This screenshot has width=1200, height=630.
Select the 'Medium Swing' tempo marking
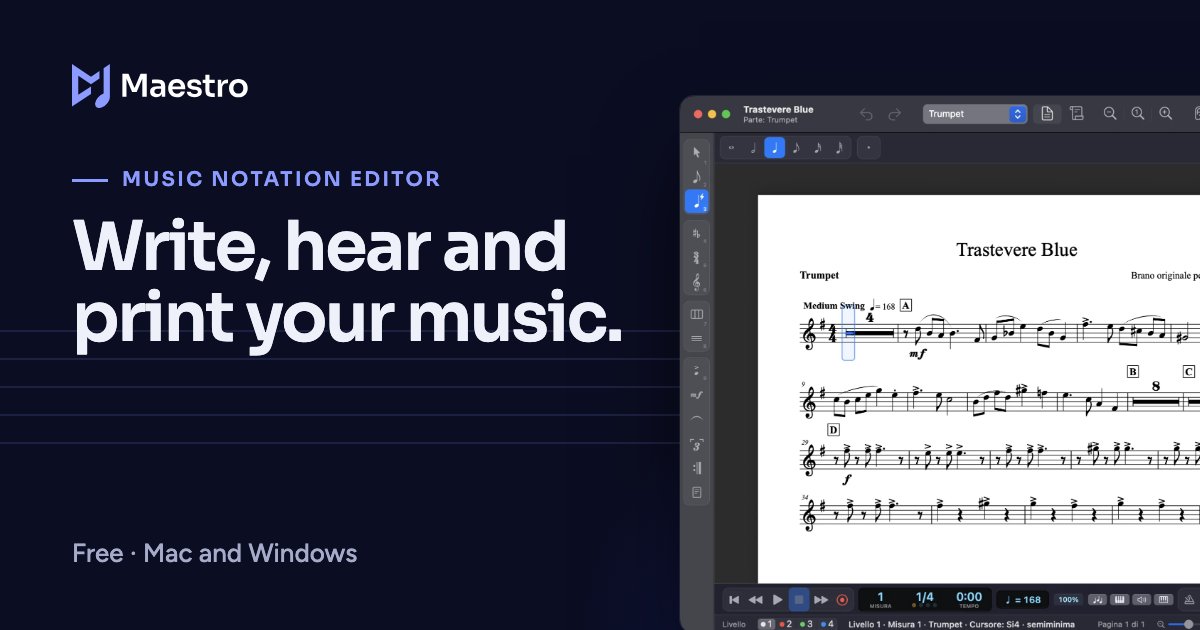tap(834, 305)
